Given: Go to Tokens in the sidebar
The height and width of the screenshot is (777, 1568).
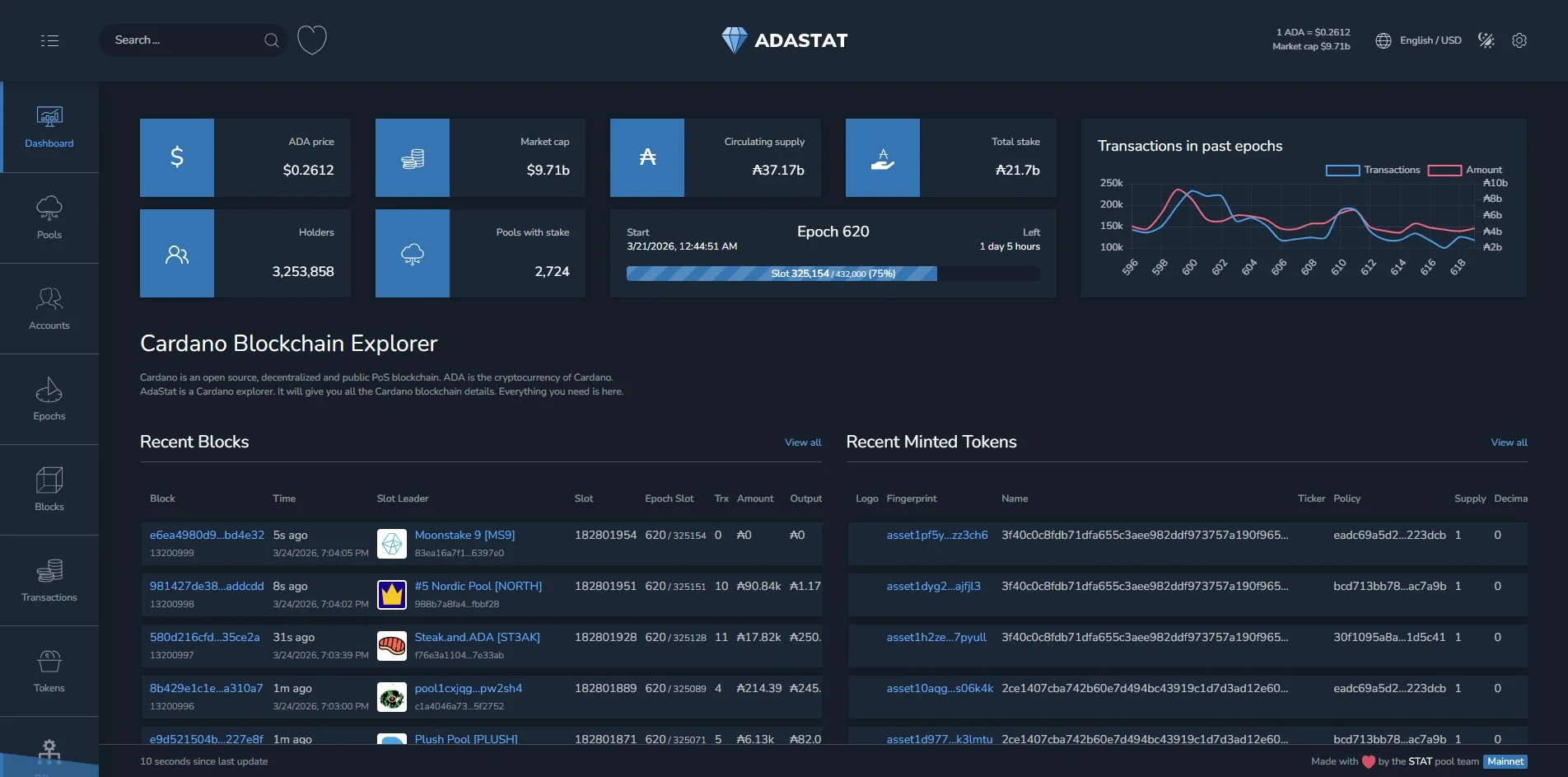Looking at the screenshot, I should (49, 672).
